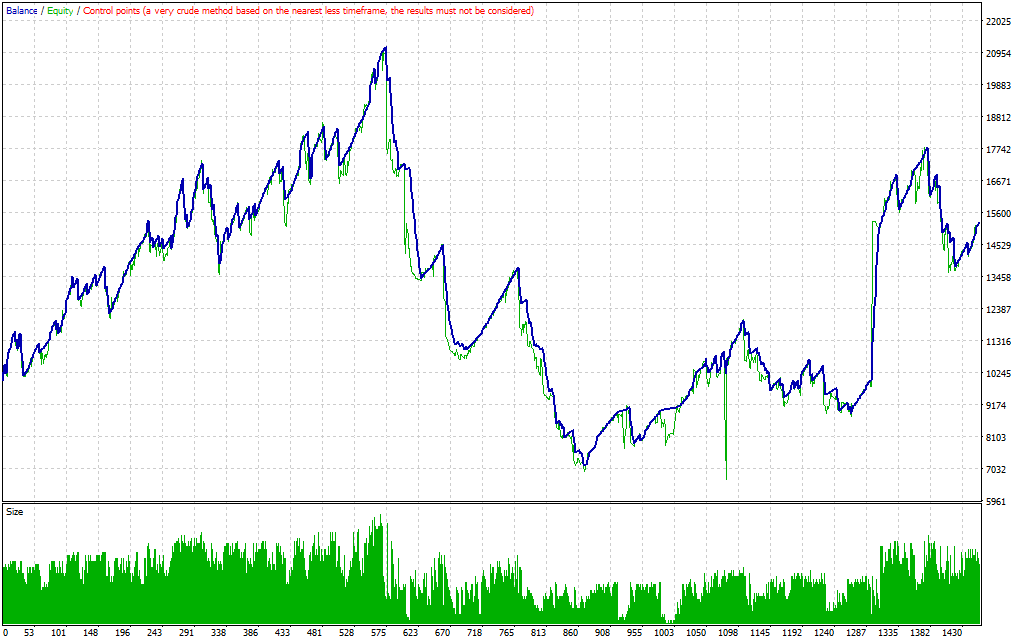Click the 22025 value on price axis
The height and width of the screenshot is (640, 1024).
(999, 21)
